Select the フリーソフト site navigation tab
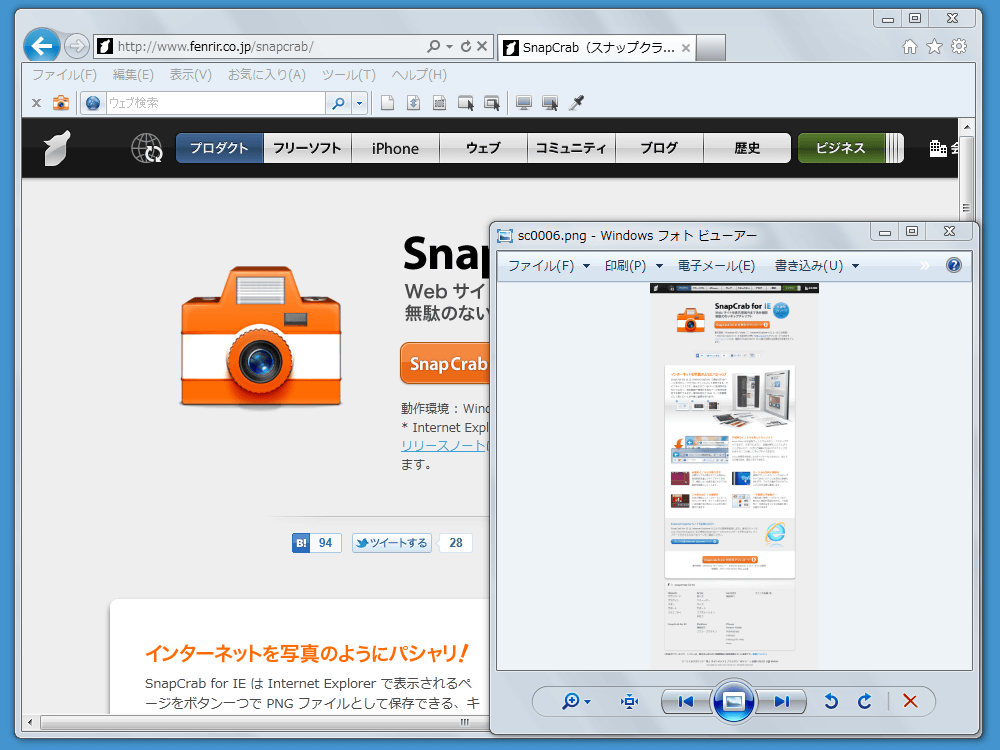 point(307,148)
